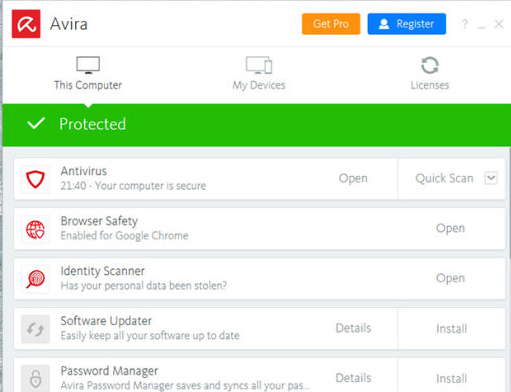
Task: Click the Browser Safety heading text
Action: point(99,221)
